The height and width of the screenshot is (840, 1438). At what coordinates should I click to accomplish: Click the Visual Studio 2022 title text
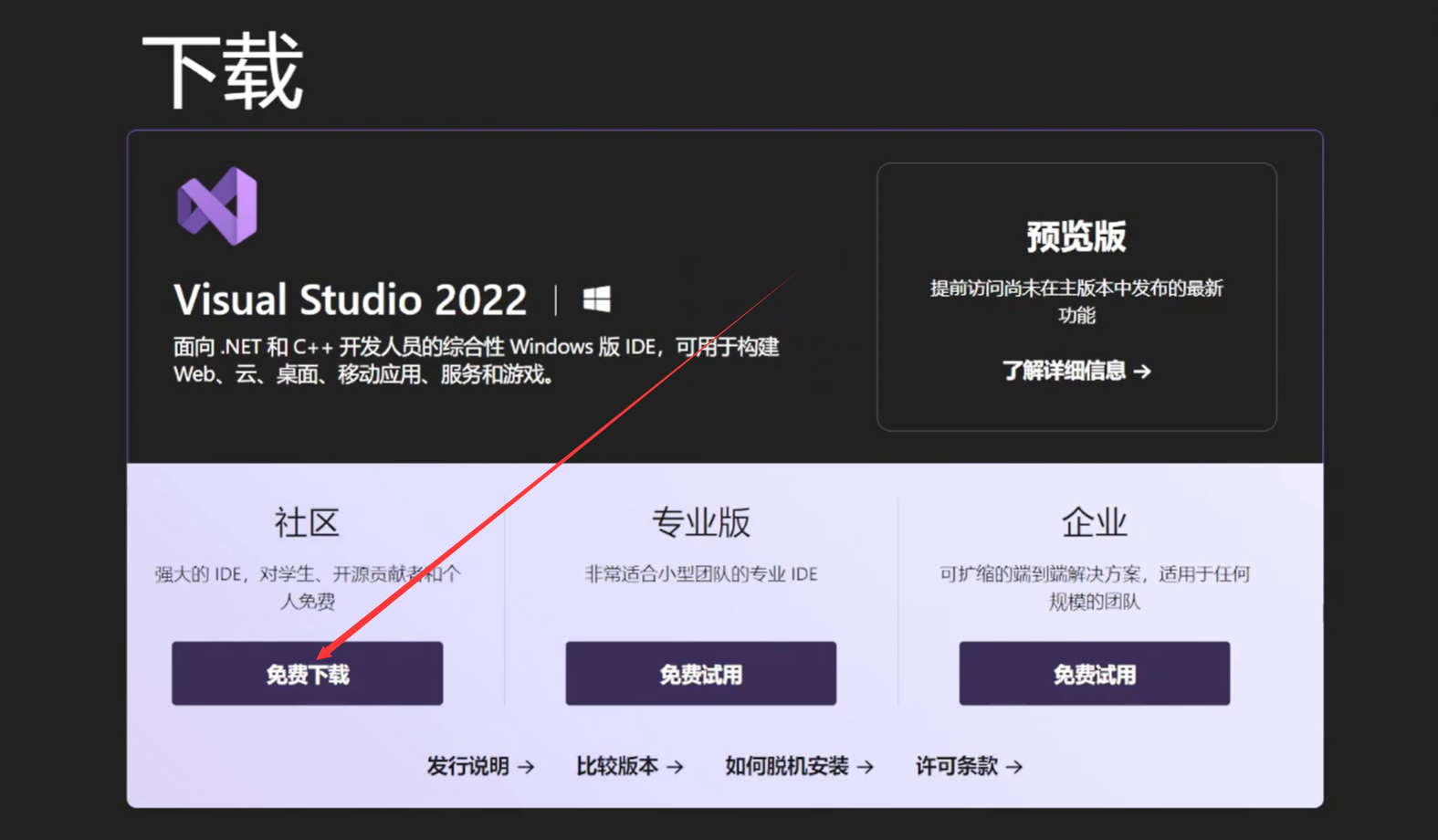click(x=351, y=299)
